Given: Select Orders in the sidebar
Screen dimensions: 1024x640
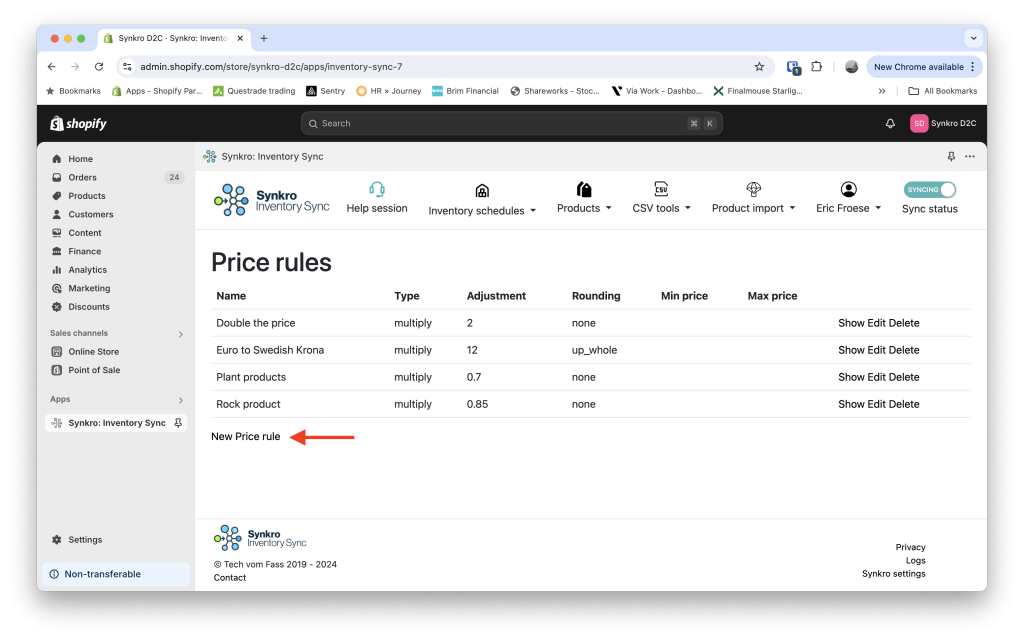Looking at the screenshot, I should pos(82,177).
